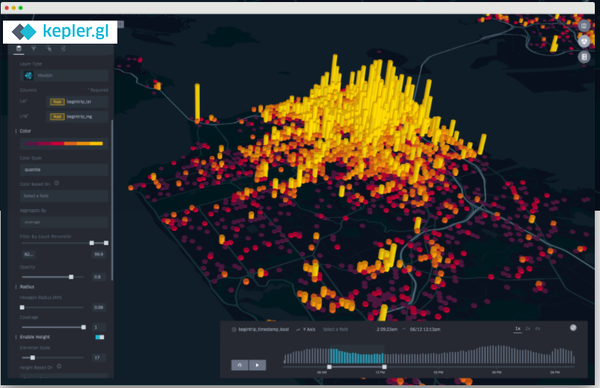The height and width of the screenshot is (388, 600).
Task: Open the Hexbin layer type selector
Action: [64, 75]
